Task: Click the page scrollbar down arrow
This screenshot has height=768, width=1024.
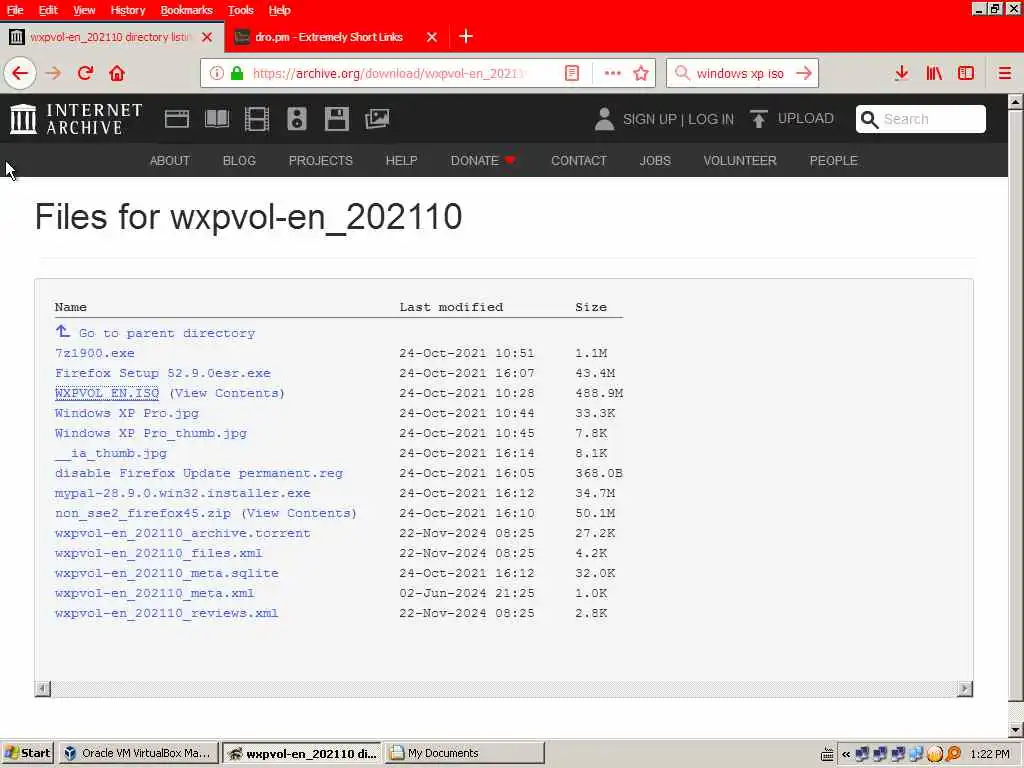Action: (1016, 729)
